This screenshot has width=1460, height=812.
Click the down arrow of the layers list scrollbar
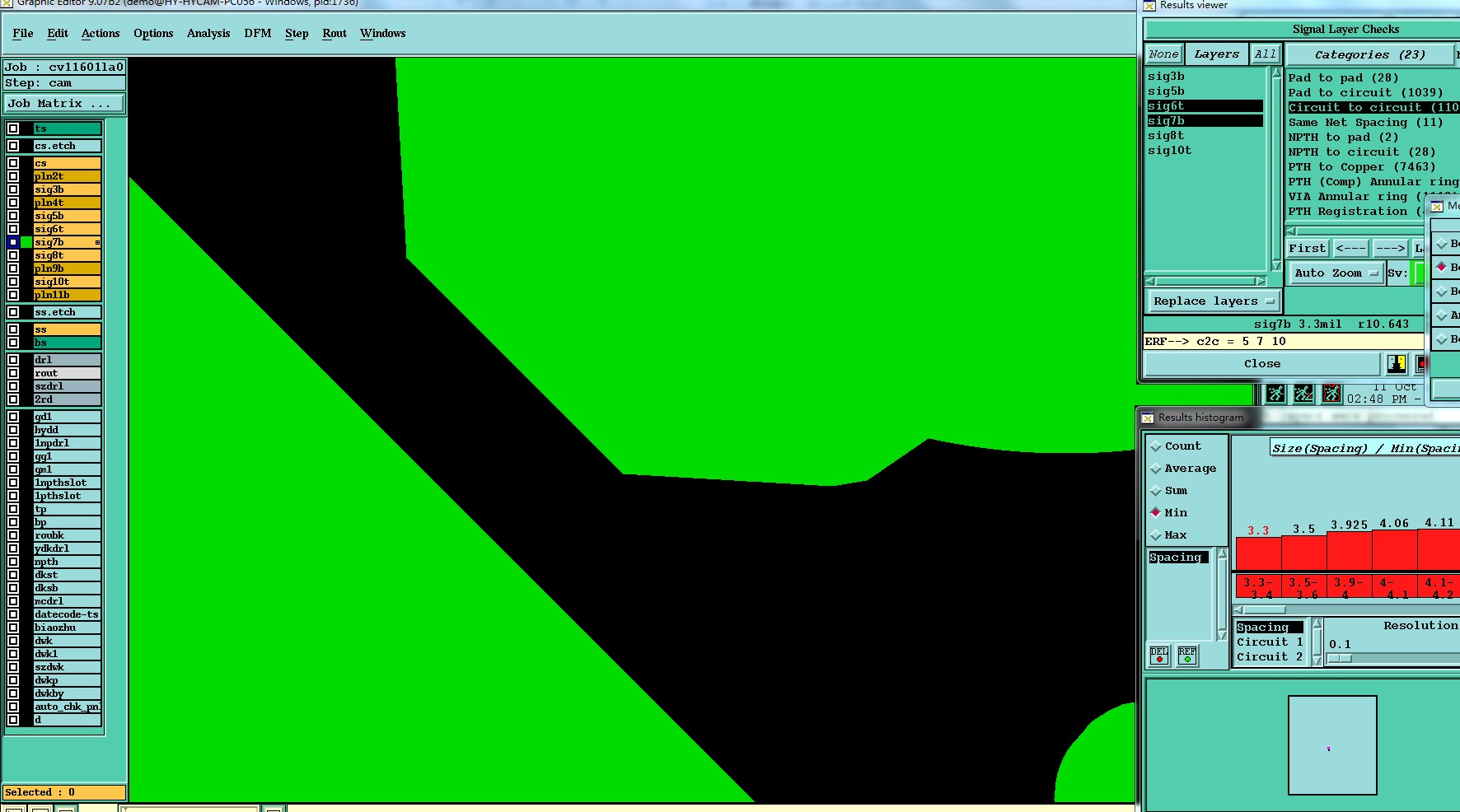pyautogui.click(x=1276, y=266)
